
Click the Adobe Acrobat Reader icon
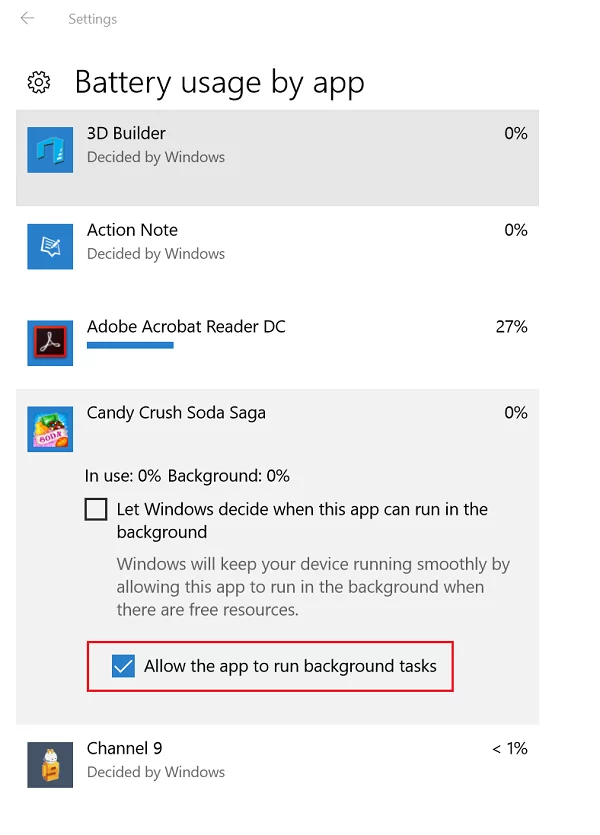[50, 343]
